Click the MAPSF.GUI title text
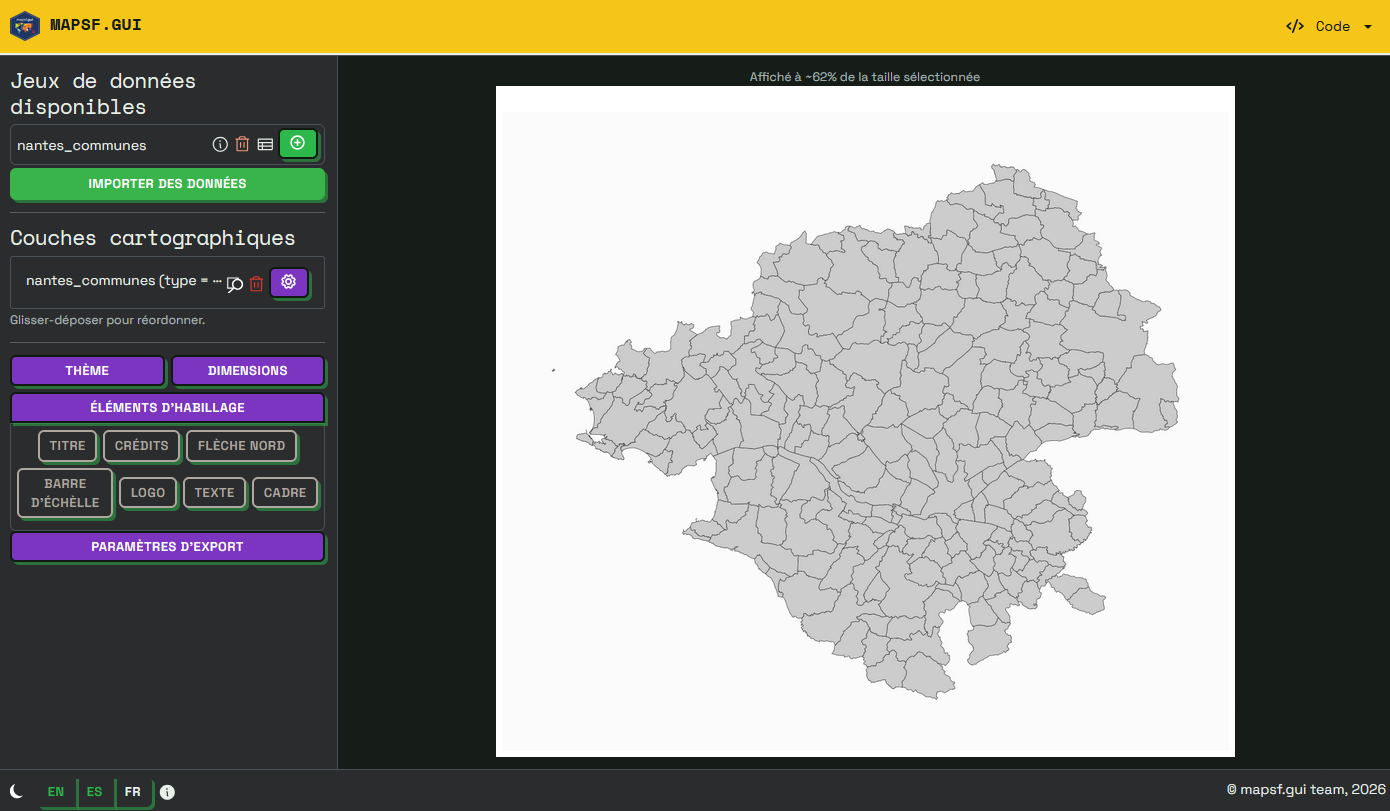This screenshot has height=811, width=1390. point(96,25)
